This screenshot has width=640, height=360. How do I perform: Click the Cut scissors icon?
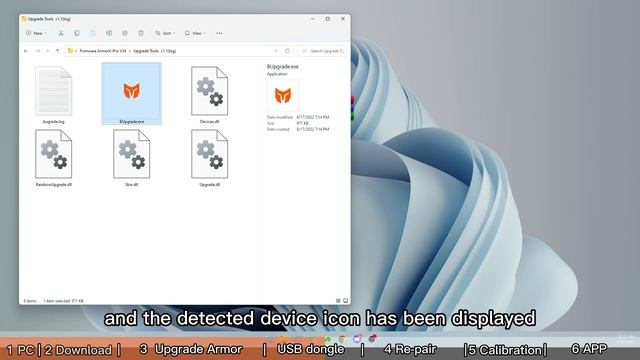[x=61, y=33]
